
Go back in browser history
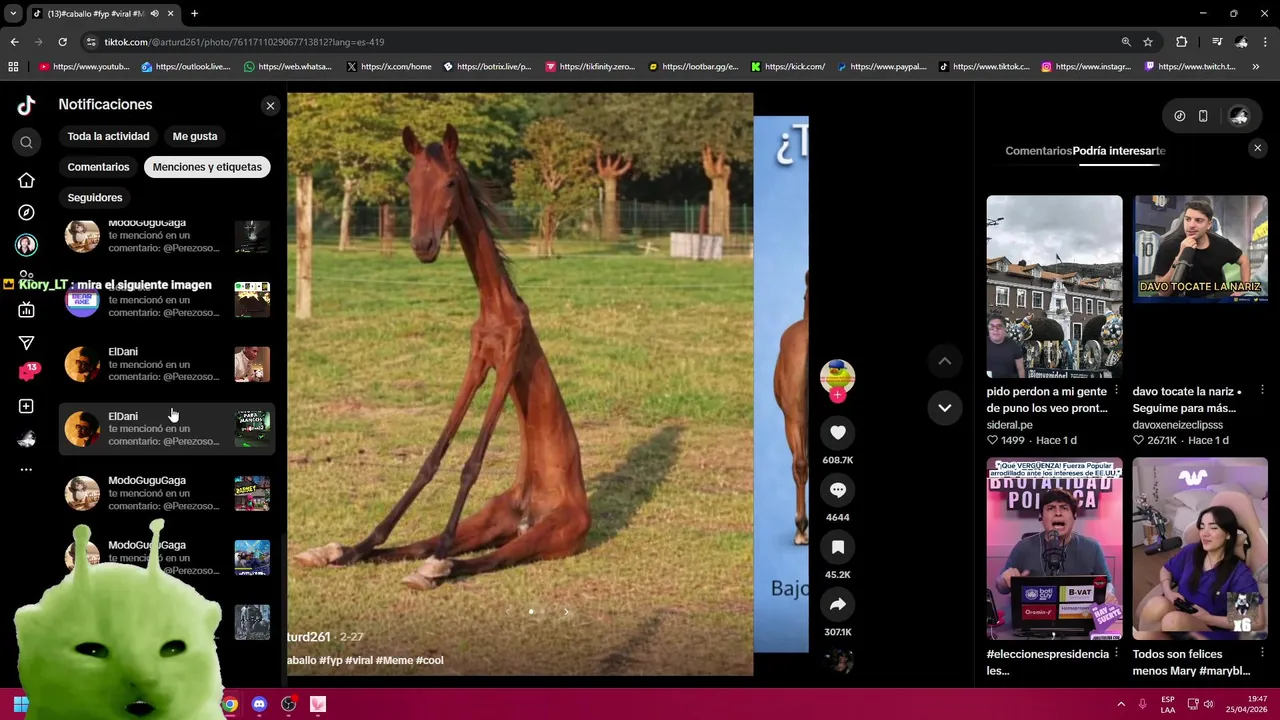[x=14, y=42]
